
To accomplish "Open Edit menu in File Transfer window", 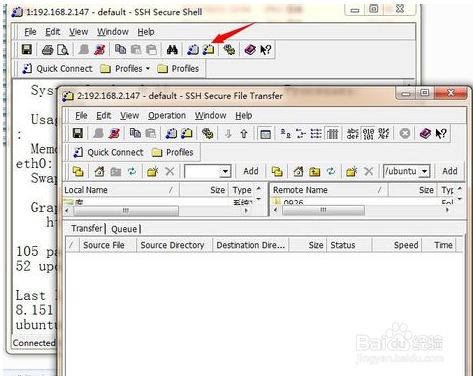I will point(103,115).
